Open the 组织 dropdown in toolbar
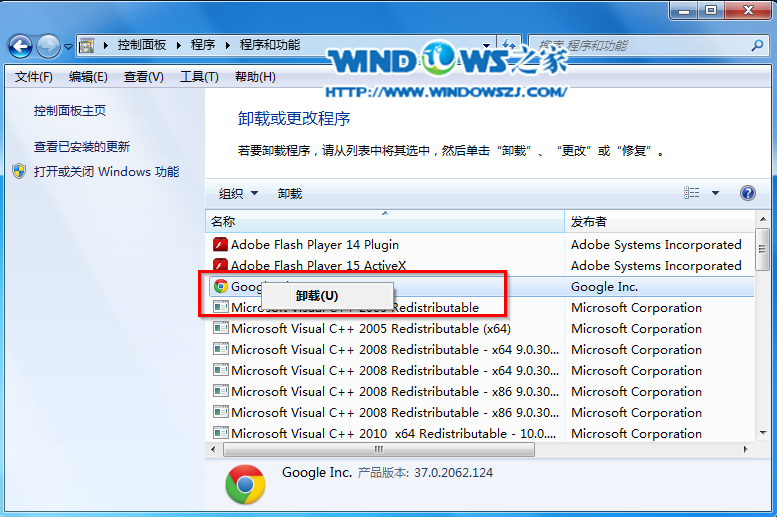 pyautogui.click(x=238, y=193)
